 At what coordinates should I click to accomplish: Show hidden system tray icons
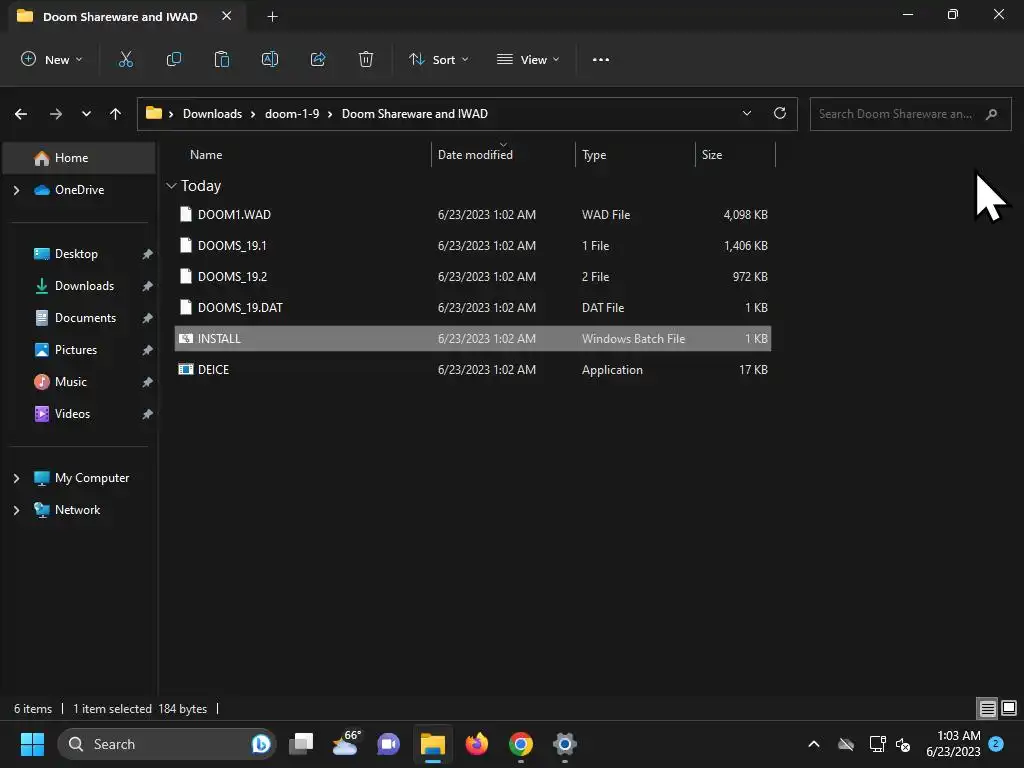click(814, 744)
